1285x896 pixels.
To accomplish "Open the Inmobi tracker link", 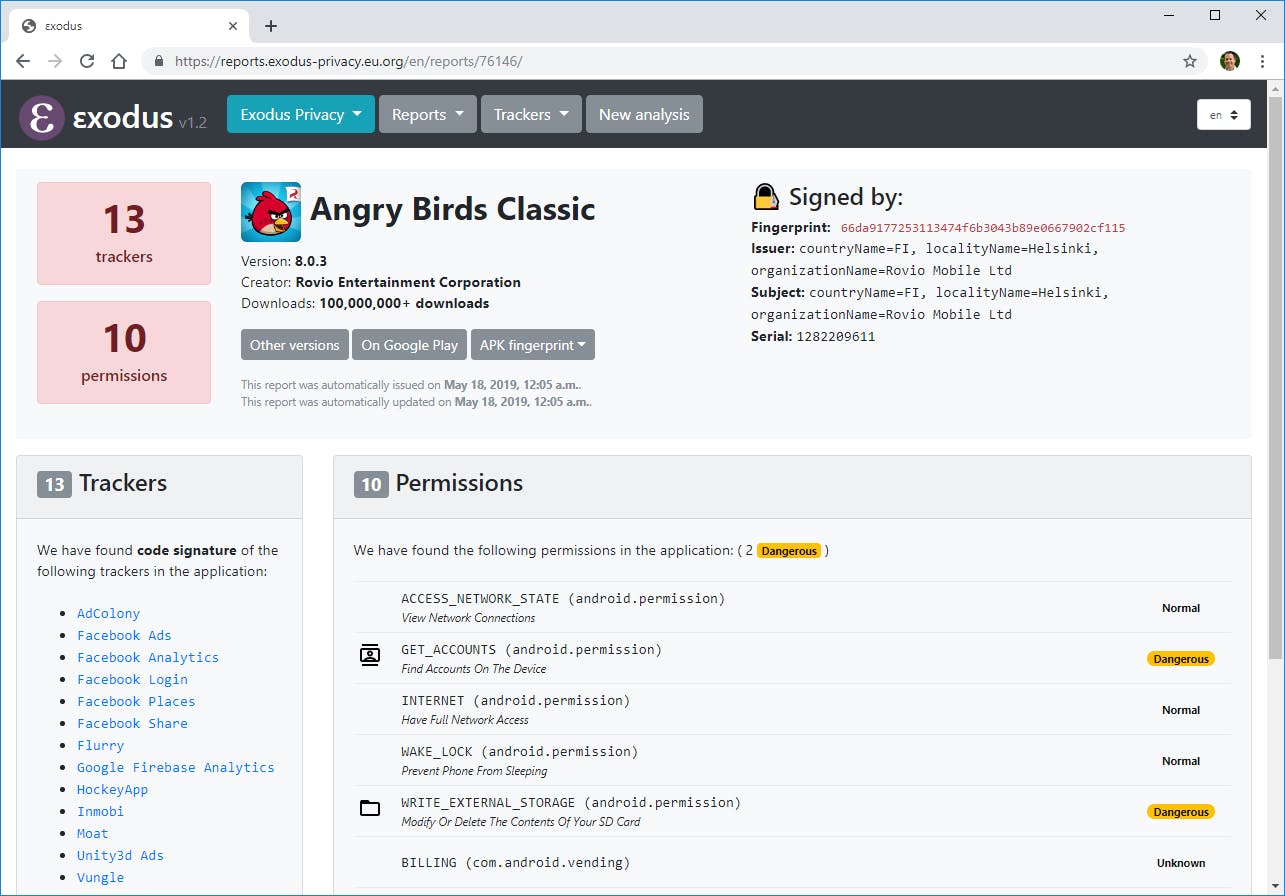I will coord(101,811).
